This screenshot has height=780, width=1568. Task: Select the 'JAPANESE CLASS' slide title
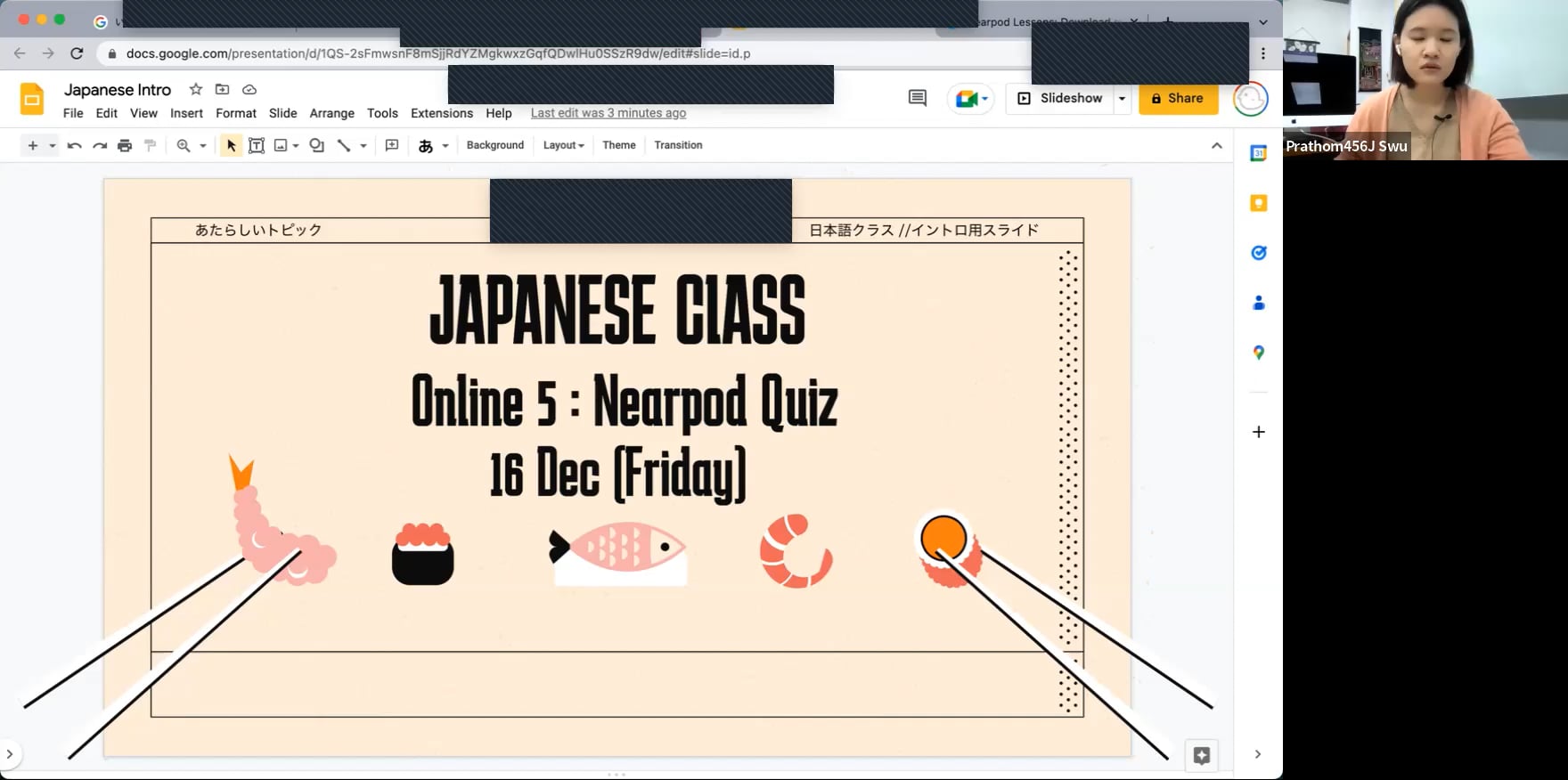[x=617, y=309]
